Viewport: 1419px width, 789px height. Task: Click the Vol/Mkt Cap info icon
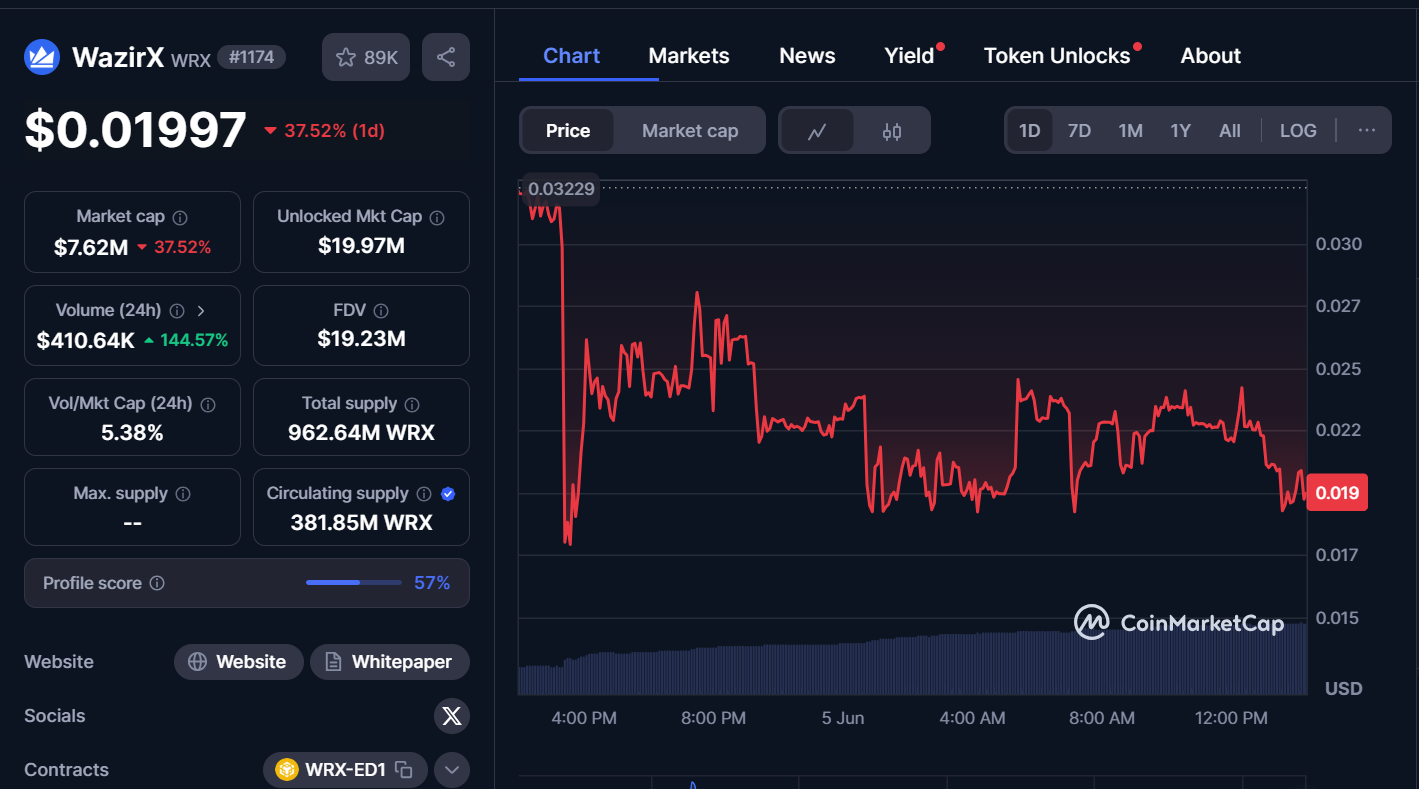[208, 405]
